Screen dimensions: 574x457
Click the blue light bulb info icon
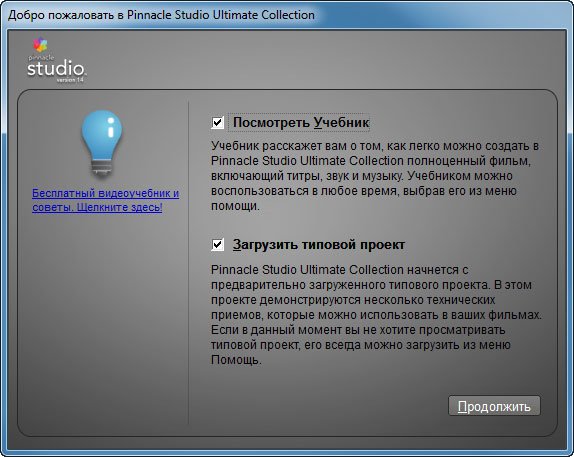coord(102,144)
